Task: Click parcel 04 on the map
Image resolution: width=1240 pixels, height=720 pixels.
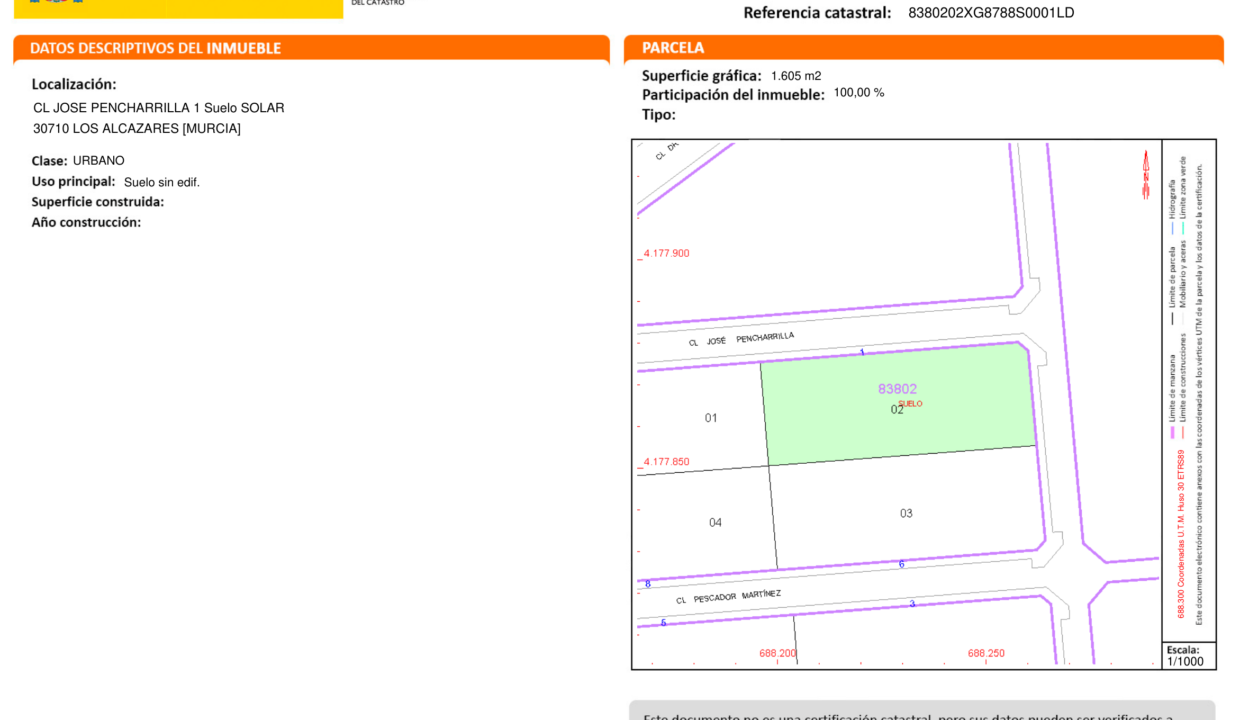Action: (x=715, y=523)
